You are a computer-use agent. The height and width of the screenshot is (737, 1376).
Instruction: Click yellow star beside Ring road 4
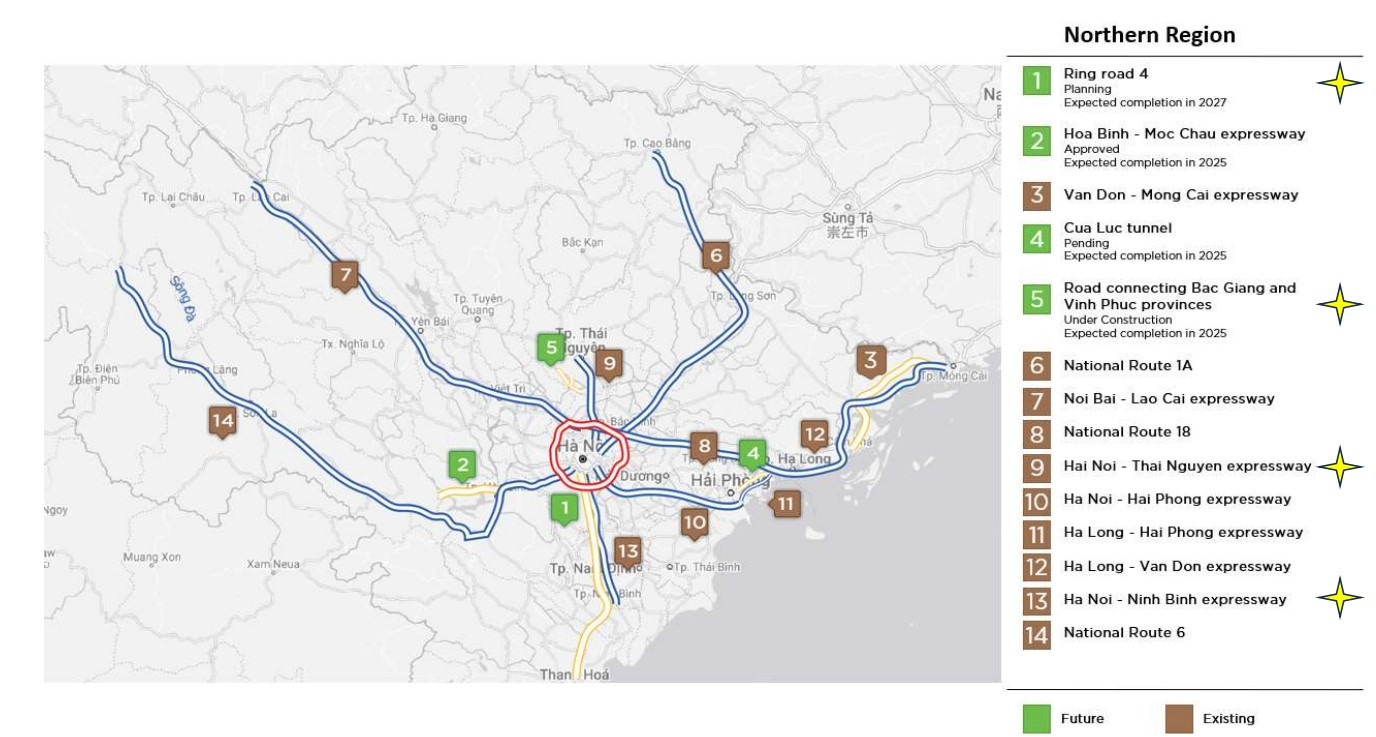[x=1339, y=87]
